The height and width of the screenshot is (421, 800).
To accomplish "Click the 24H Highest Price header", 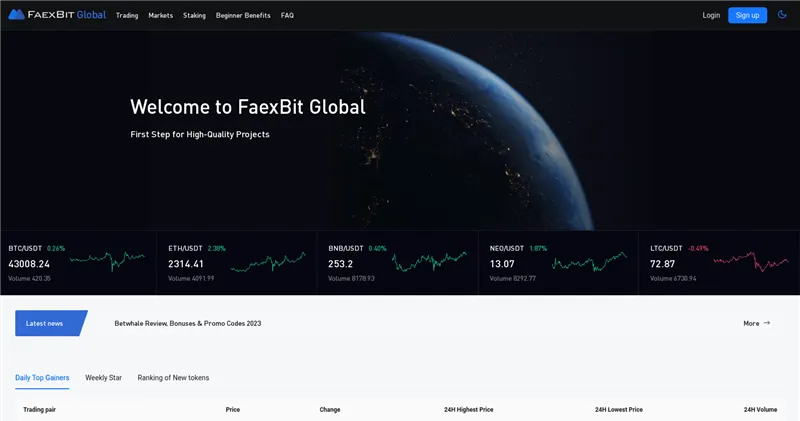I will 468,409.
